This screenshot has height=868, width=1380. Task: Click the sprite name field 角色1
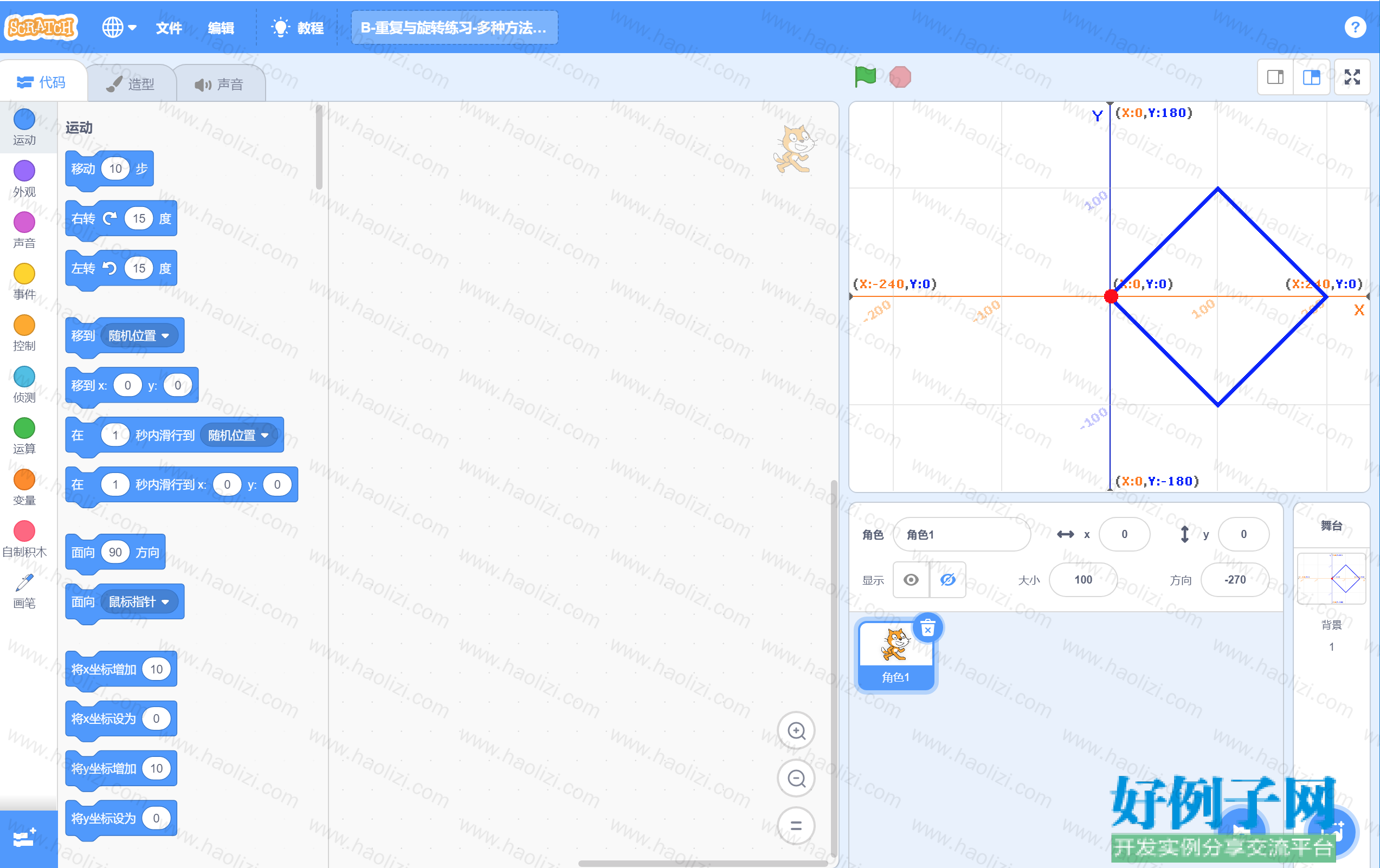click(x=962, y=534)
